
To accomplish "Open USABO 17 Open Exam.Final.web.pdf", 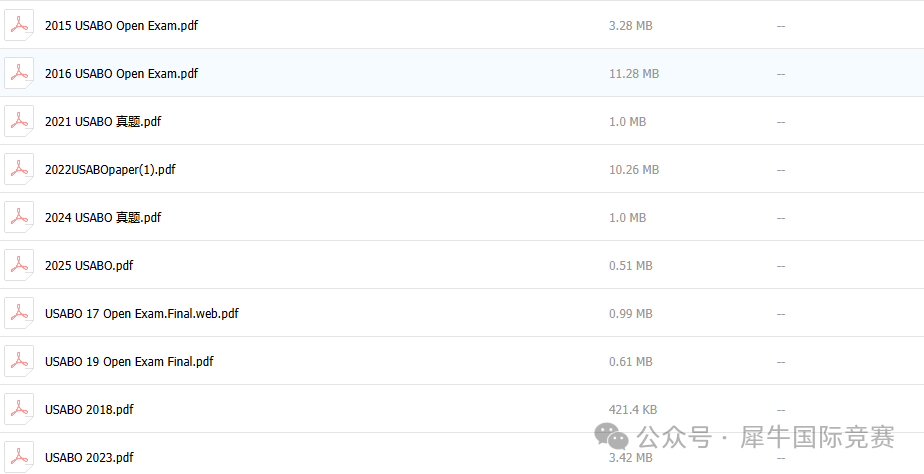I will [x=142, y=314].
